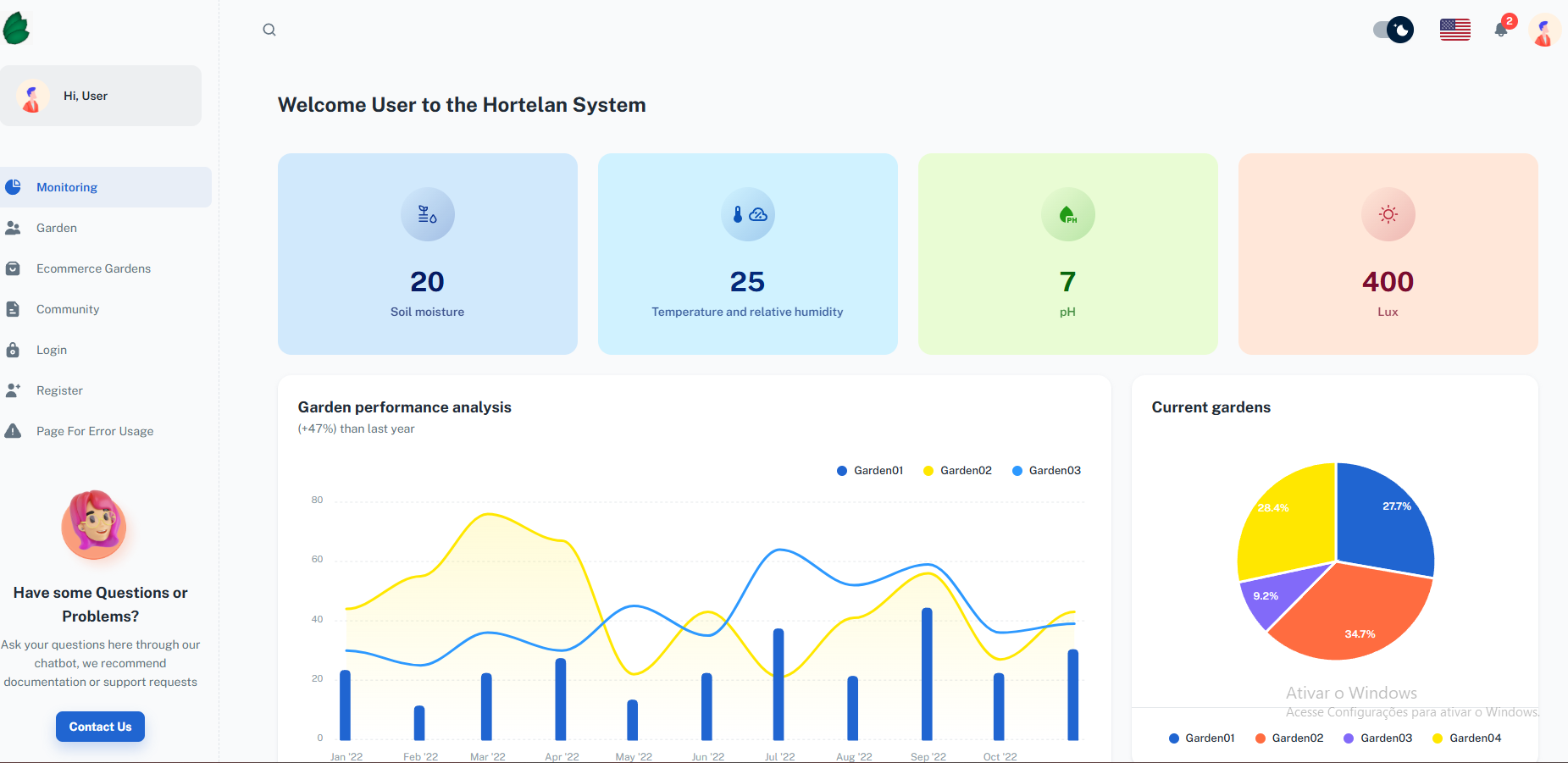Open the user avatar profile menu

pyautogui.click(x=1545, y=30)
